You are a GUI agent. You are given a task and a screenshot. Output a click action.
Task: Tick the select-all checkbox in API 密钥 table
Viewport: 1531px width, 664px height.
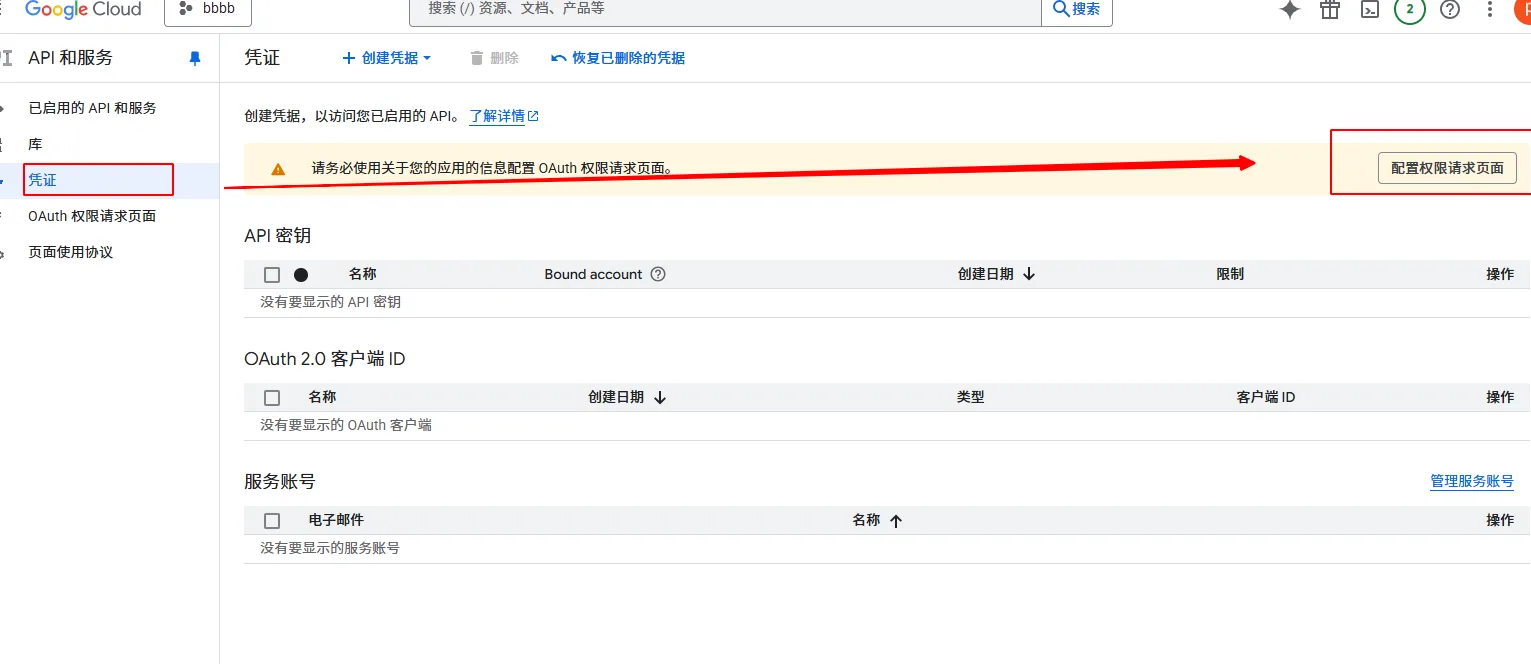(x=272, y=275)
